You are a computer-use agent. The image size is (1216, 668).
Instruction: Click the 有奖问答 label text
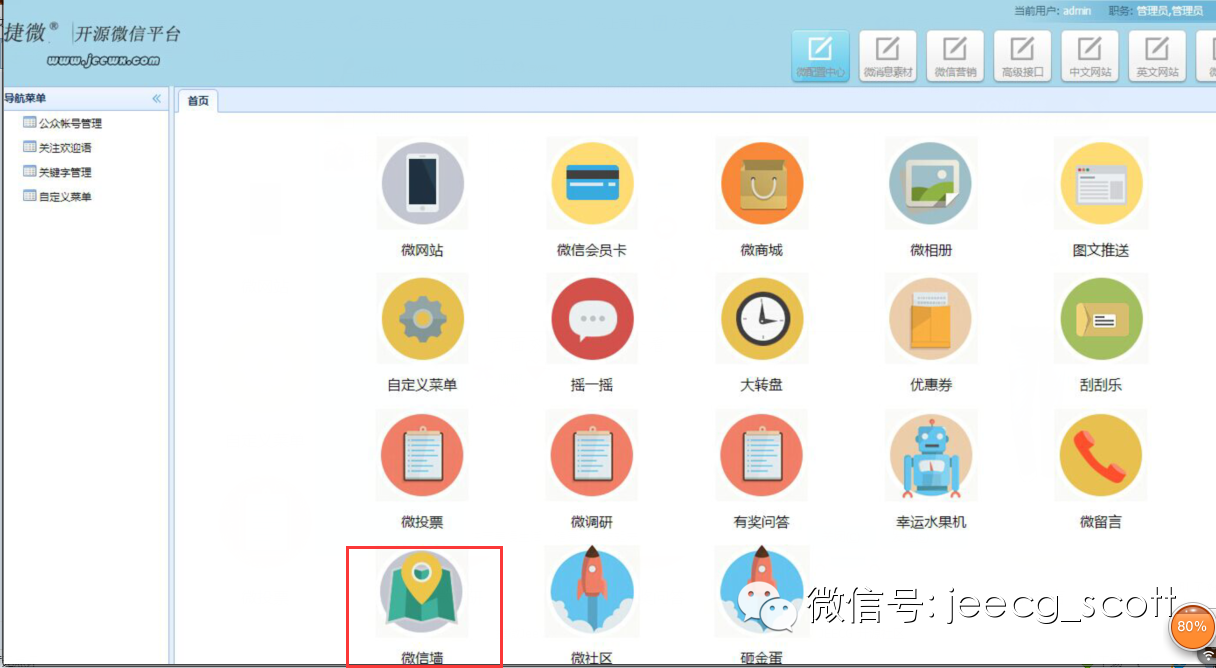(x=762, y=522)
